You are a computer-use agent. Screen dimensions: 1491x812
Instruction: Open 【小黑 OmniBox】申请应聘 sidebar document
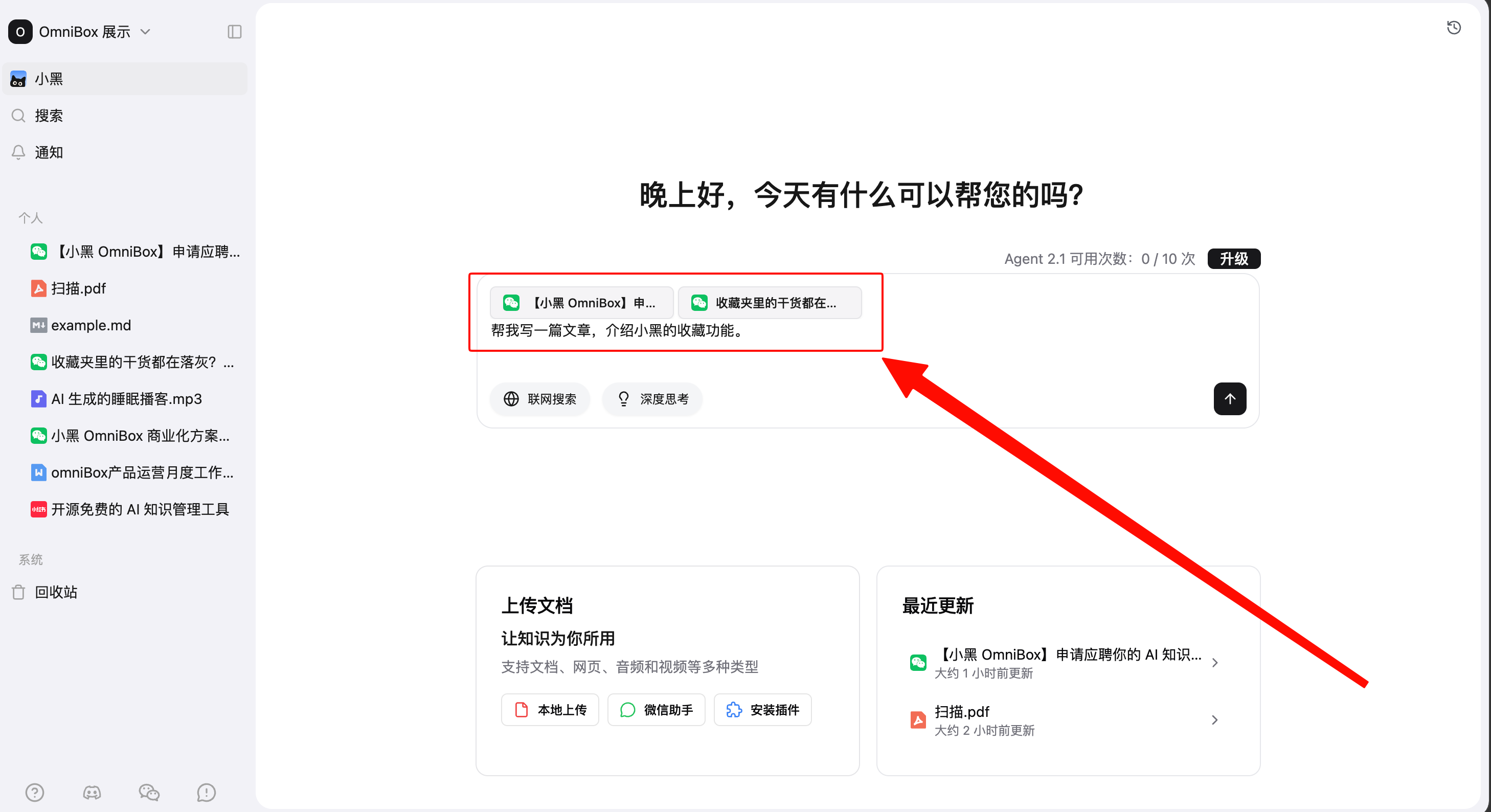coord(135,252)
